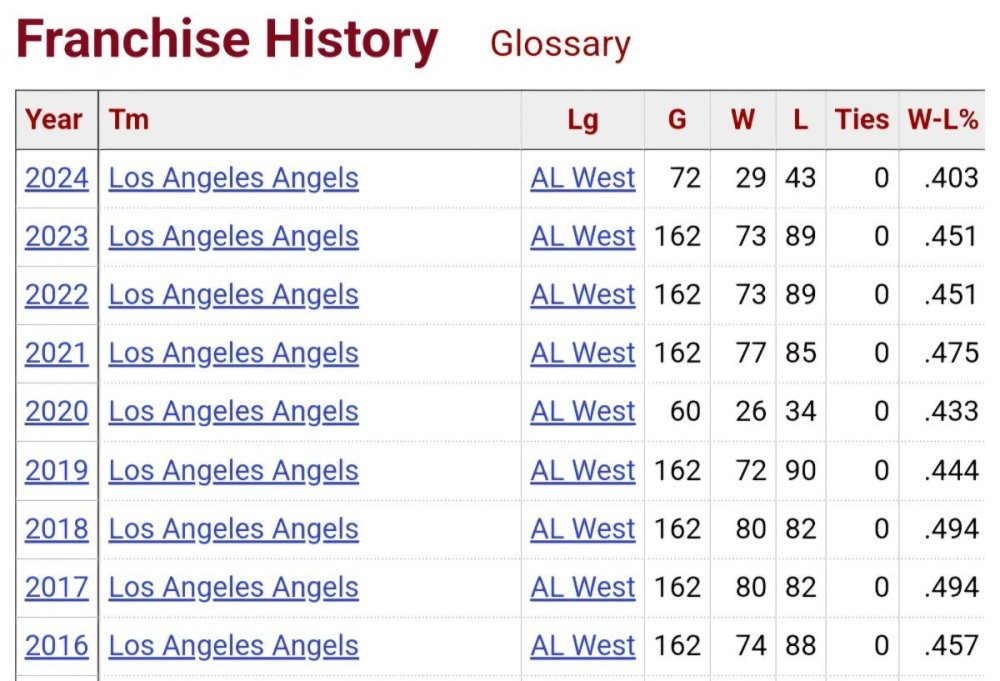
Task: Open the AL West link in 2016 row
Action: click(583, 646)
